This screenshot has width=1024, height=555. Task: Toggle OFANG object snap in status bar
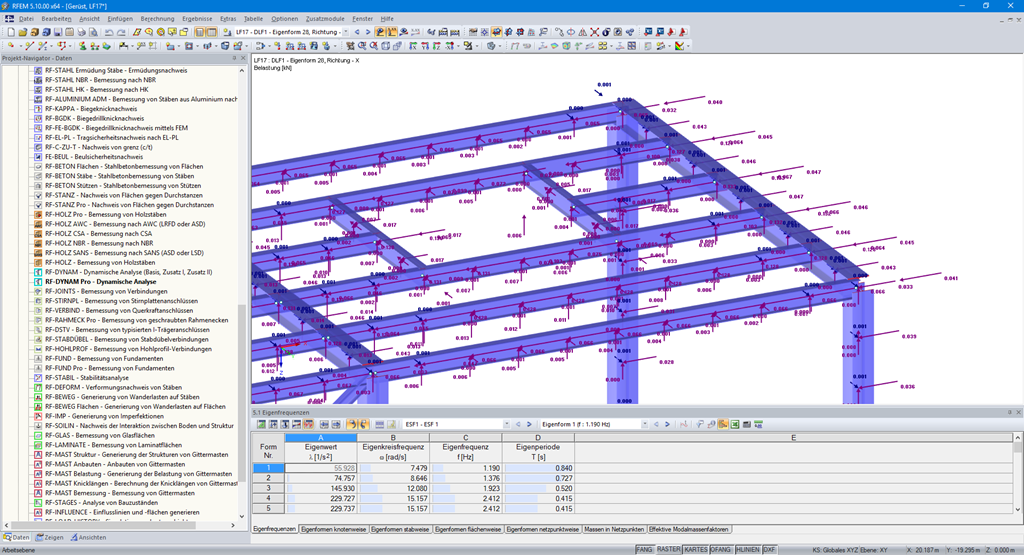[721, 550]
